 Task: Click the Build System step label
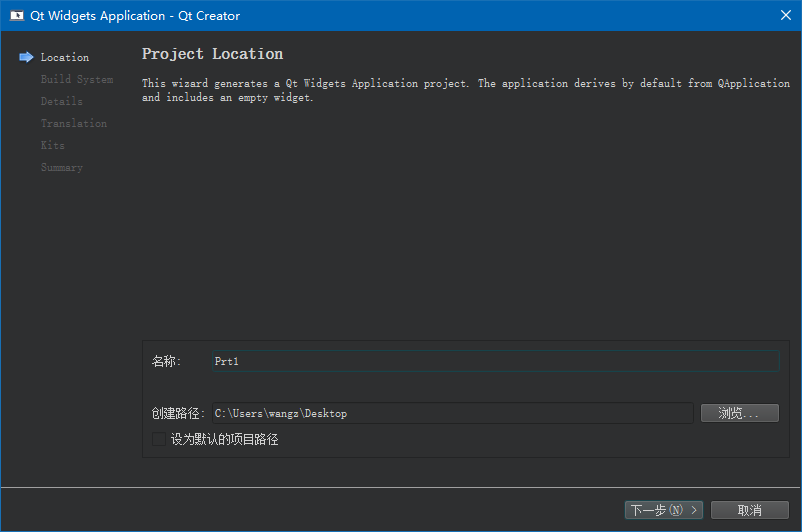pos(77,79)
